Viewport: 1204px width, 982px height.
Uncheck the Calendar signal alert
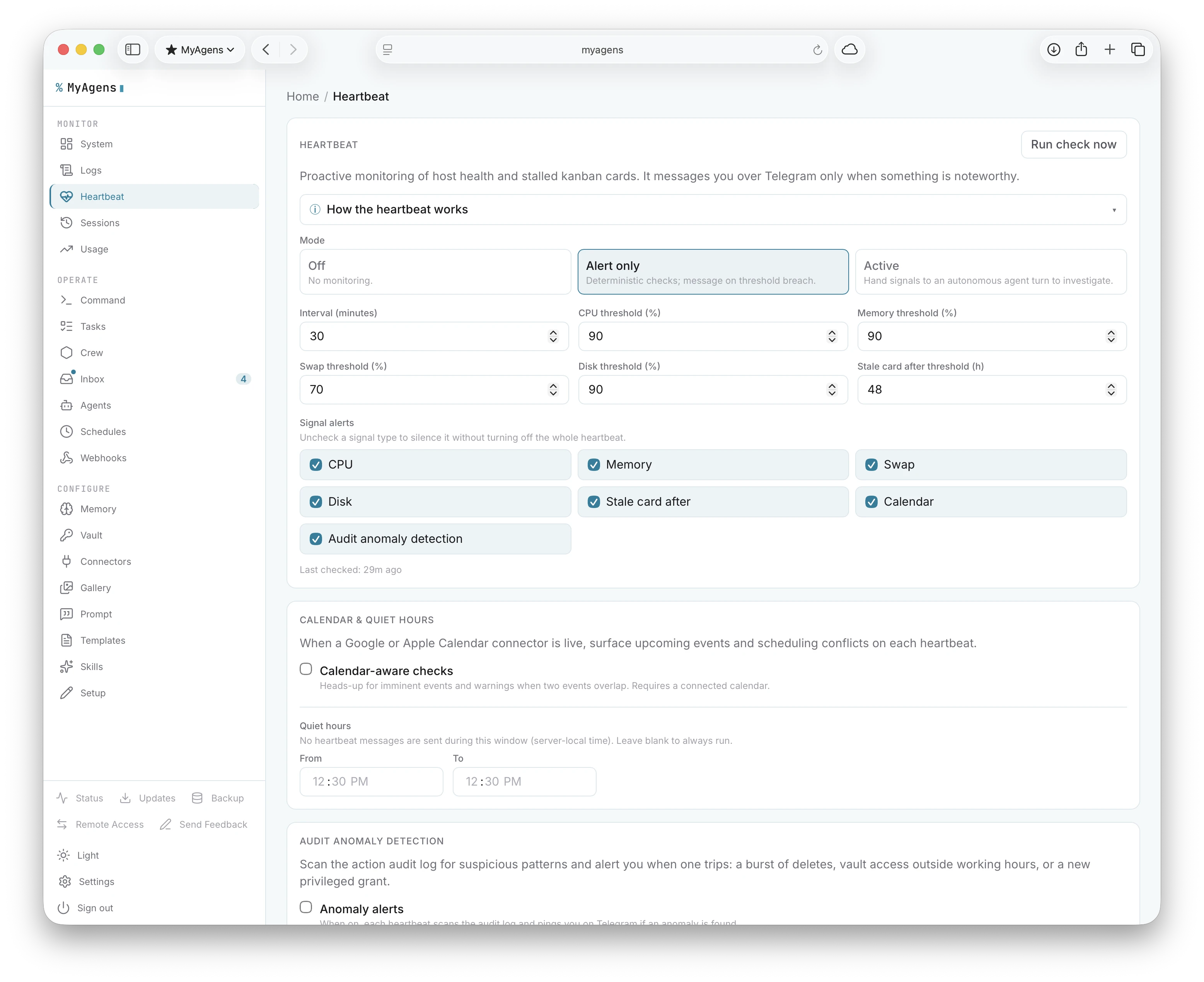(871, 502)
